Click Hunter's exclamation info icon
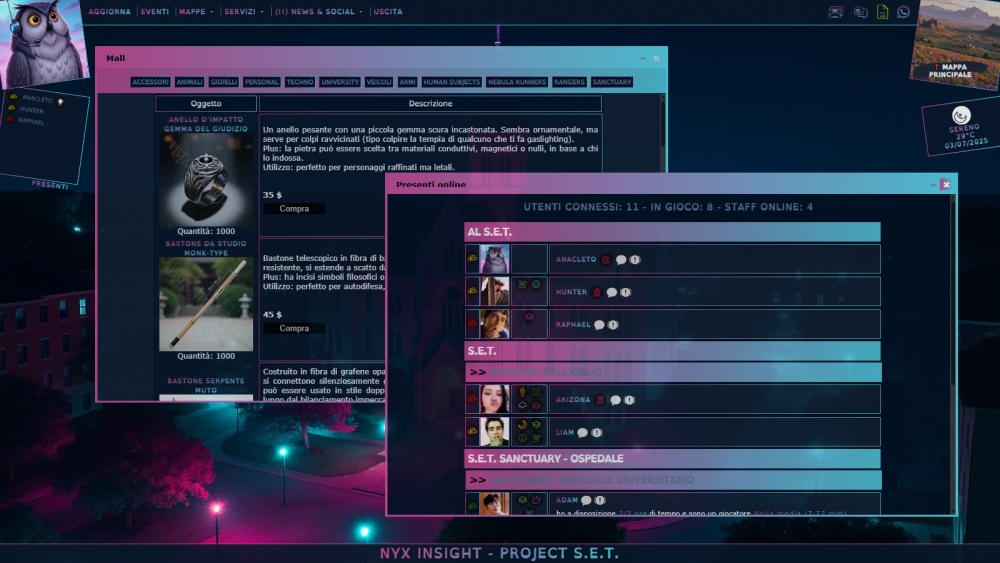 pyautogui.click(x=626, y=292)
